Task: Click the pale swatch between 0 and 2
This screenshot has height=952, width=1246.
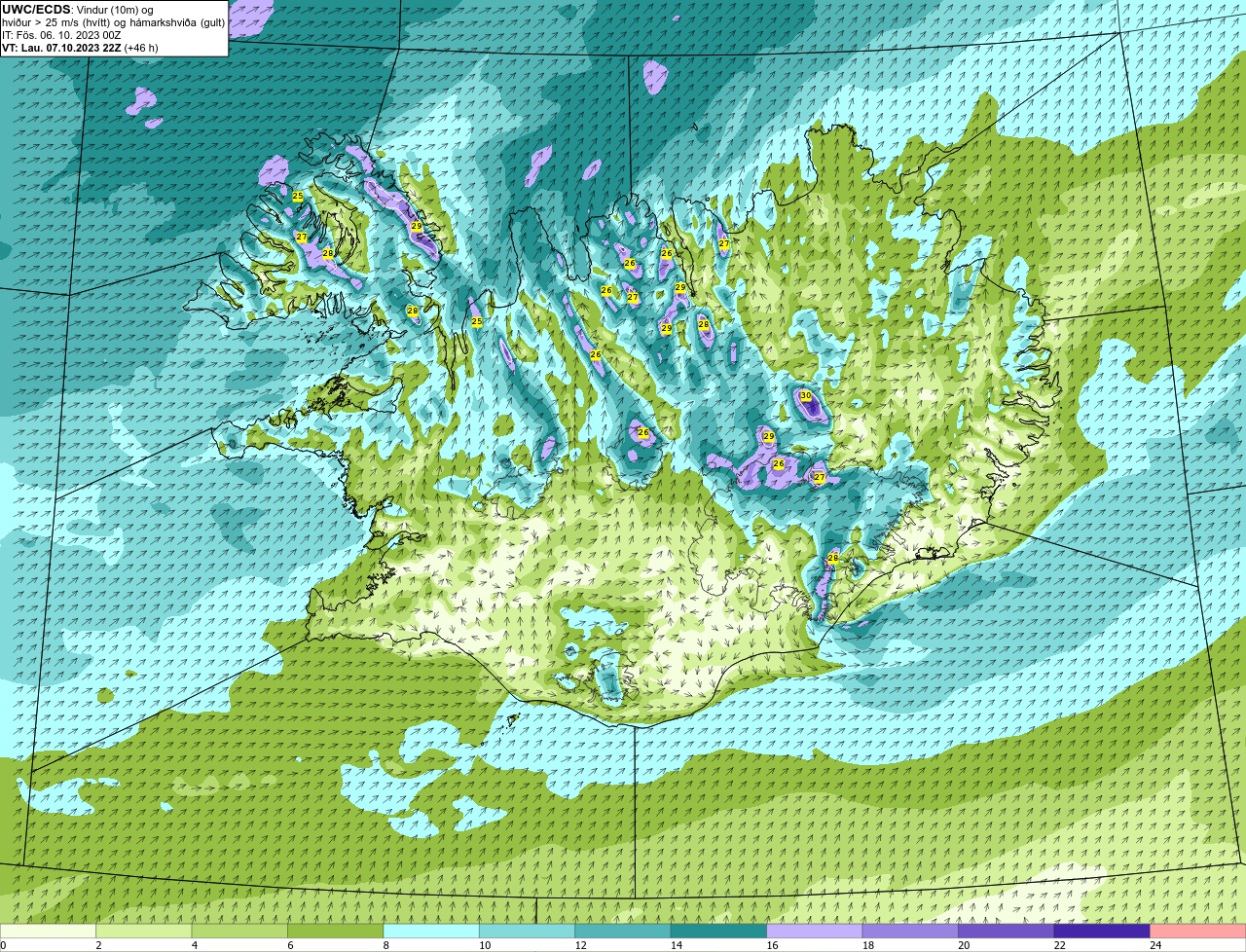Action: pos(49,932)
